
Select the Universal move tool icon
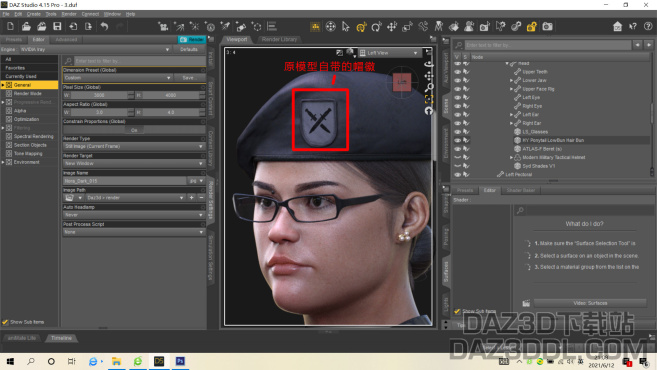click(361, 27)
